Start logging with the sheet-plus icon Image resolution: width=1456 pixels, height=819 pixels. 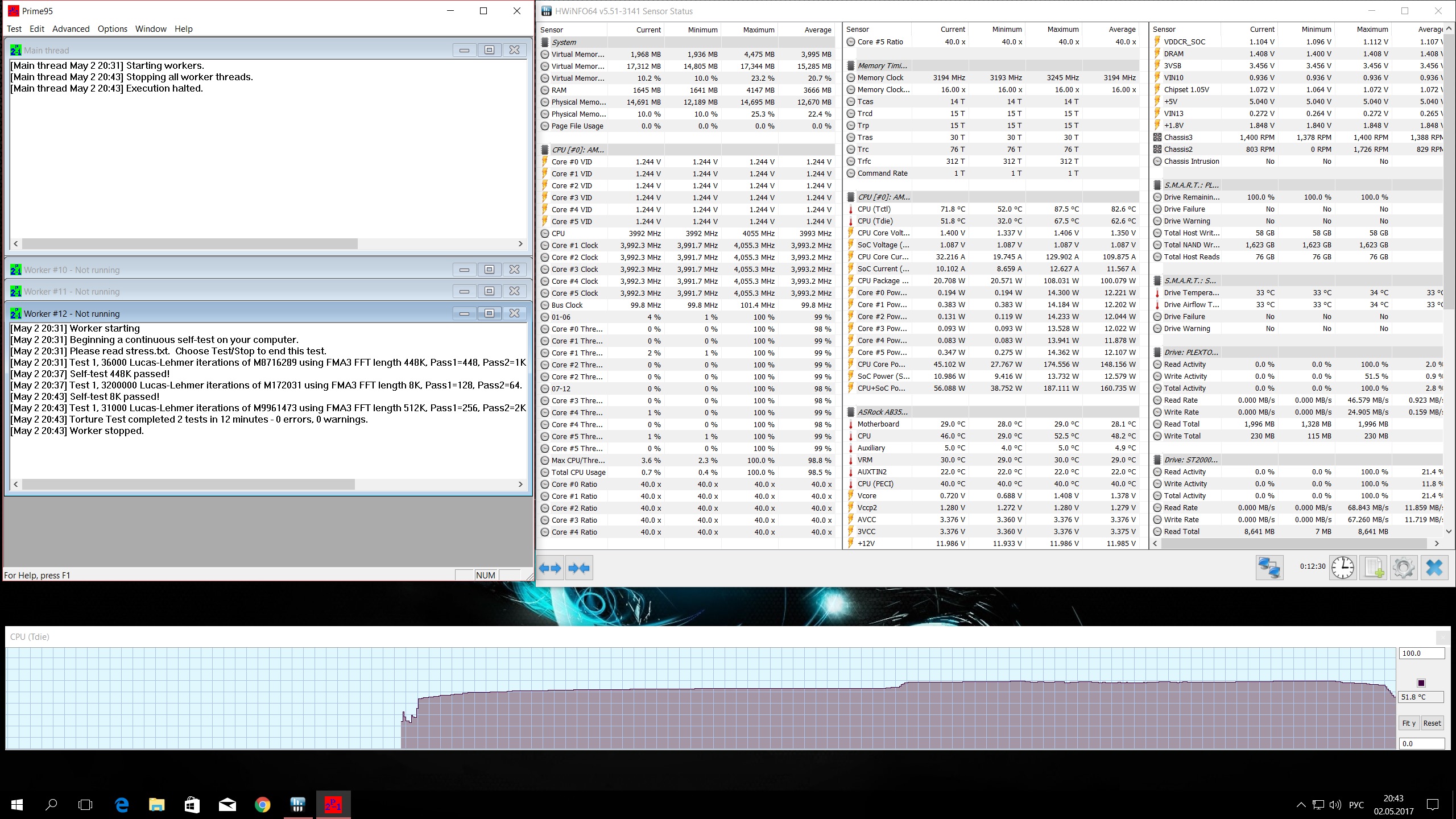(1374, 568)
